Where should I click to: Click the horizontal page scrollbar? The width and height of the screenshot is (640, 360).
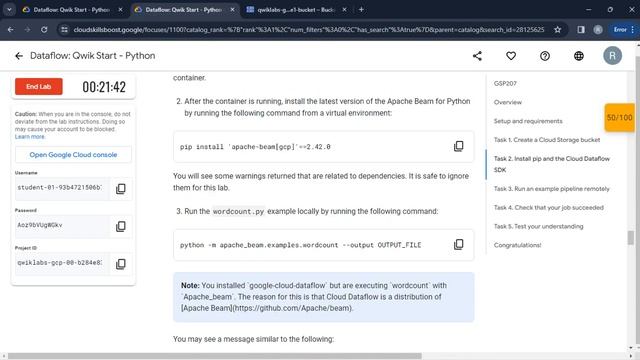pos(215,356)
